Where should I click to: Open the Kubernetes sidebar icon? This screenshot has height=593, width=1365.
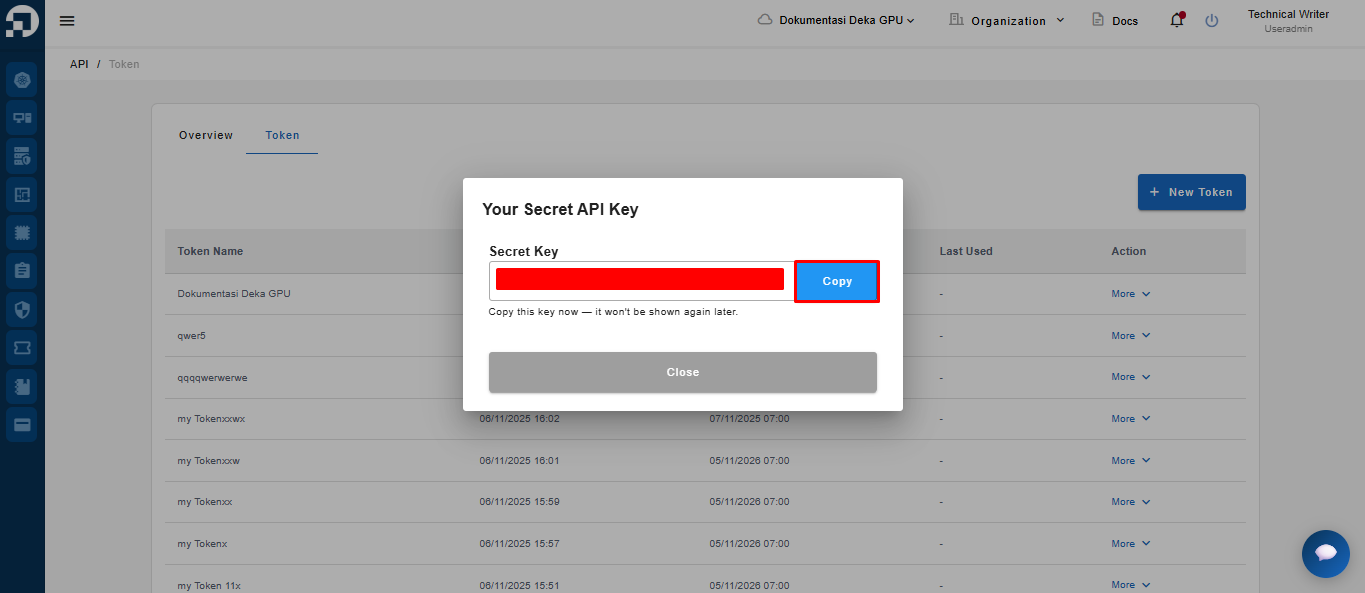click(x=22, y=78)
